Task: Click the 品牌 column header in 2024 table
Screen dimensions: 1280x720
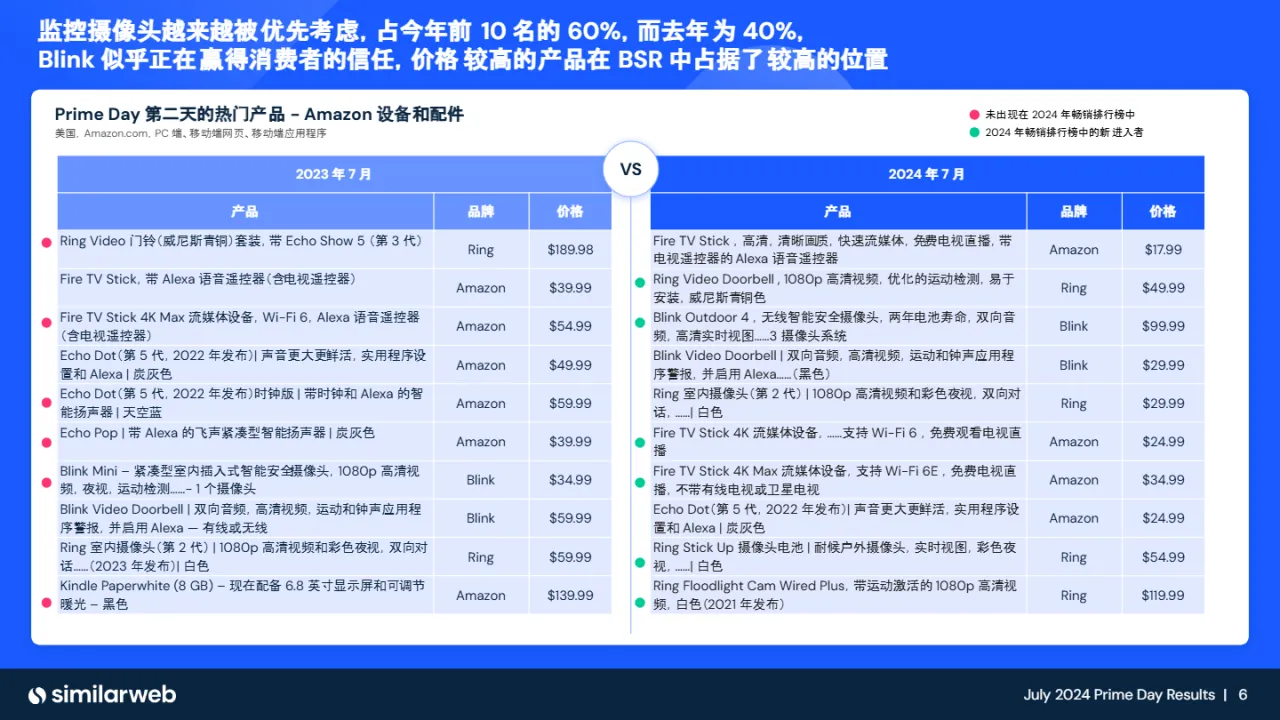Action: (x=1074, y=211)
